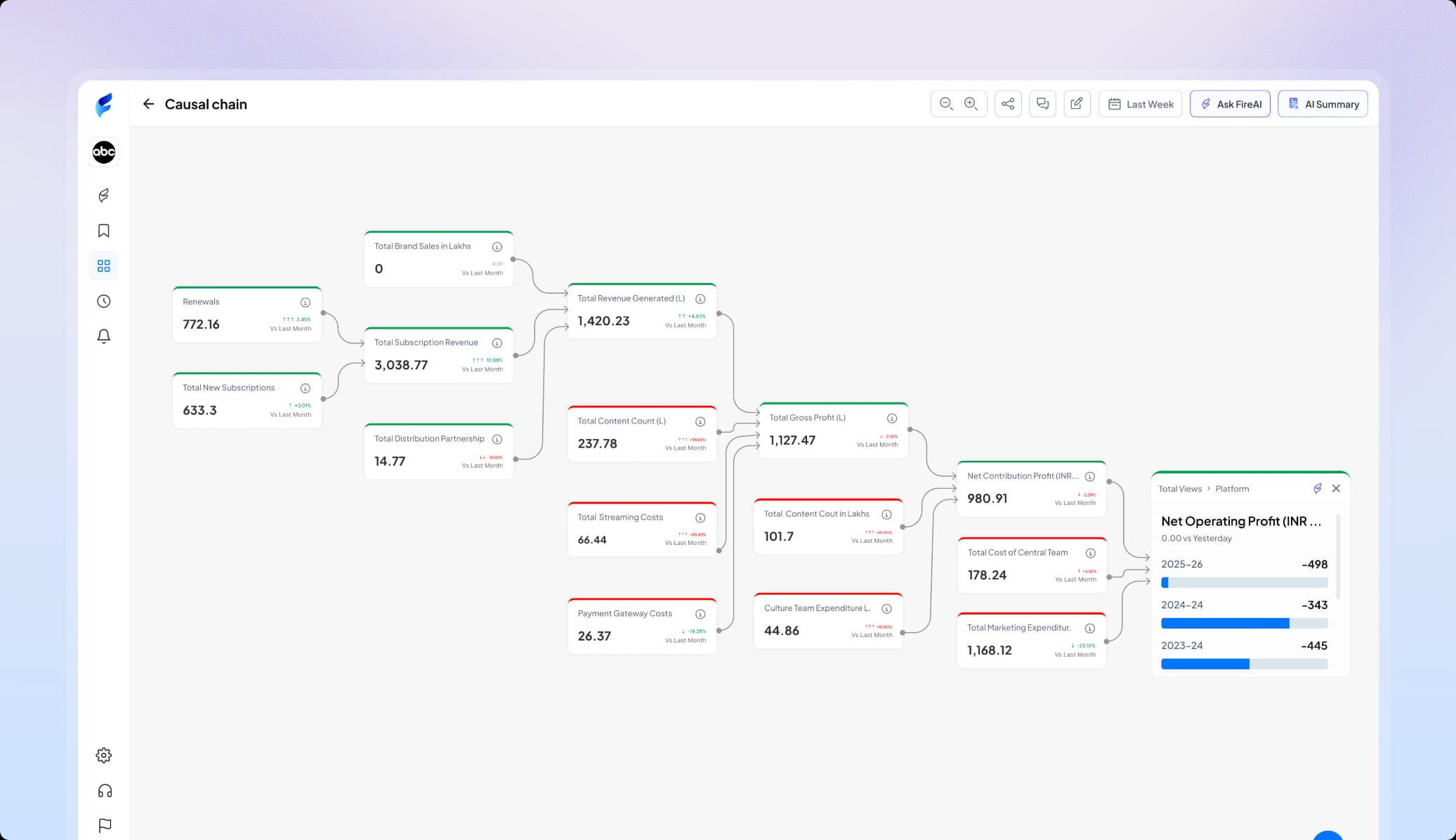1456x840 pixels.
Task: Click the dashboard grid icon in sidebar
Action: (104, 266)
